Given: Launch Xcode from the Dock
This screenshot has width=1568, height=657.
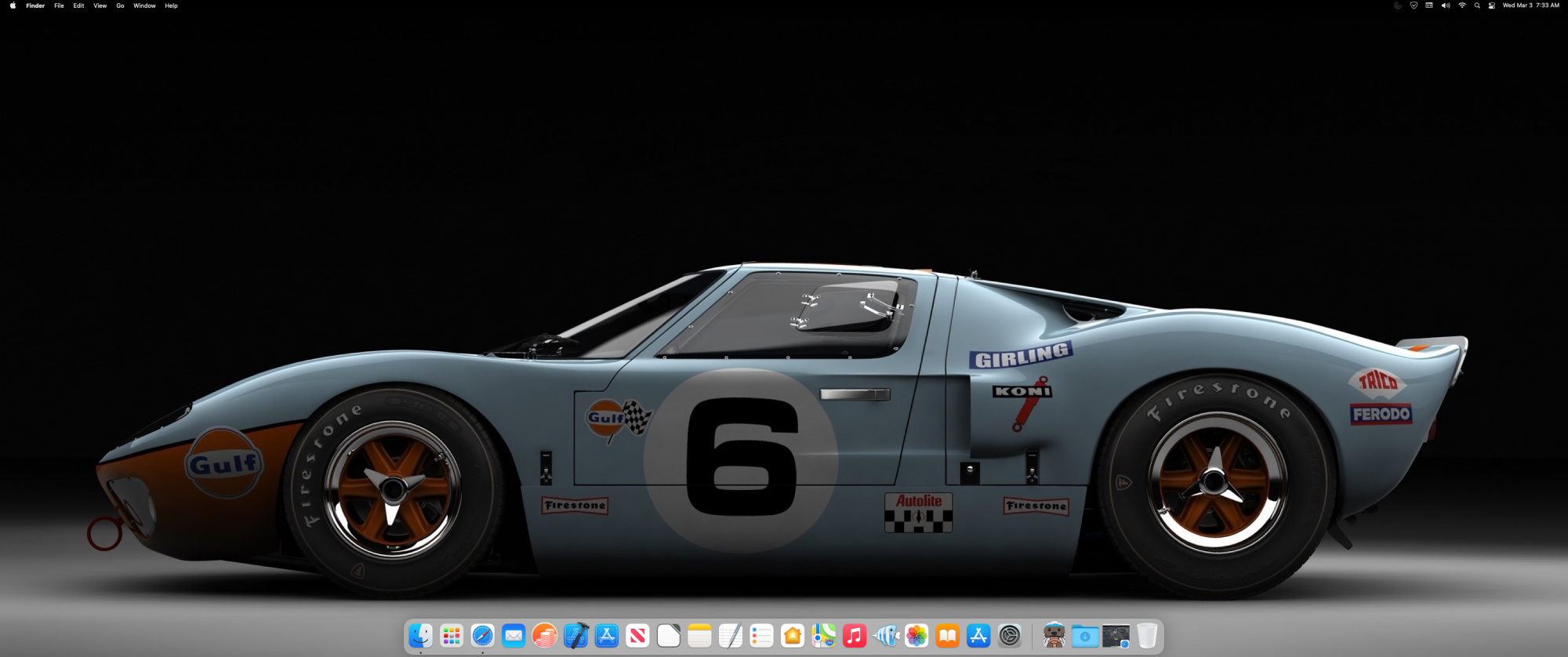Looking at the screenshot, I should pyautogui.click(x=575, y=636).
